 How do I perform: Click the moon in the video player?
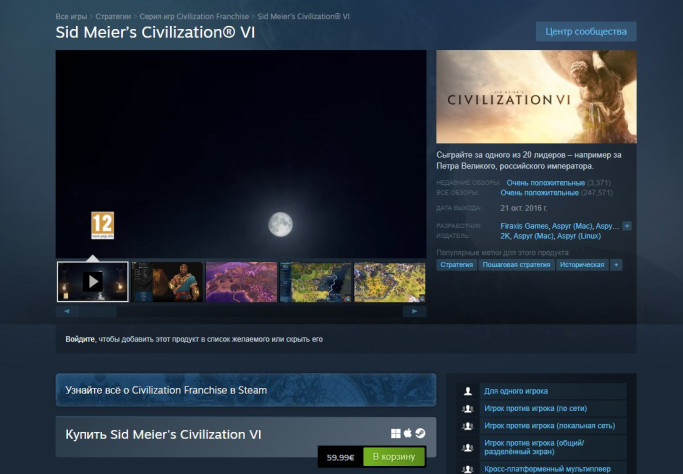(x=281, y=224)
